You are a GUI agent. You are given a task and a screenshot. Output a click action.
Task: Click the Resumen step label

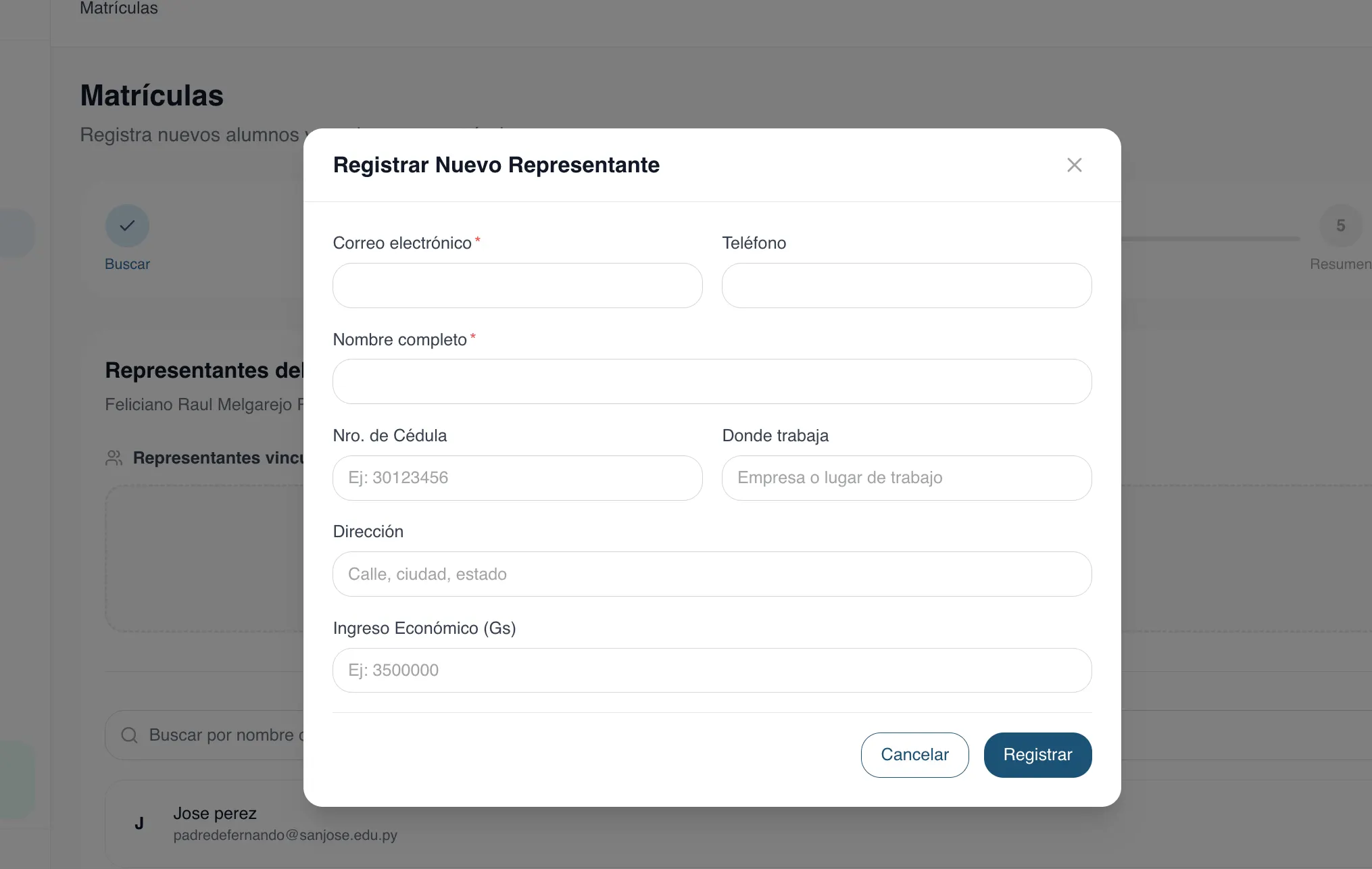click(1340, 264)
